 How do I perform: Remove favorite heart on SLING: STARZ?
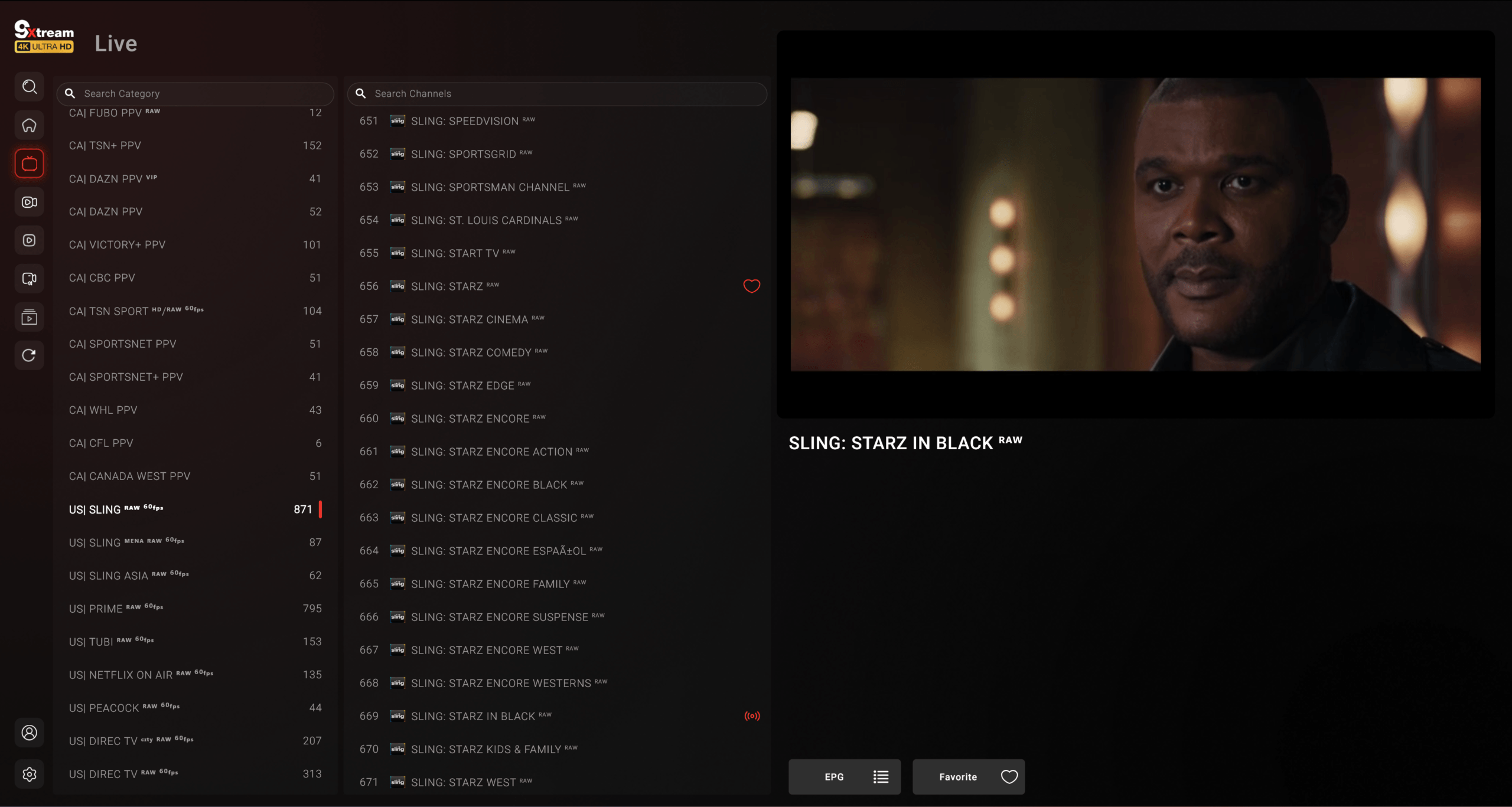click(x=751, y=286)
